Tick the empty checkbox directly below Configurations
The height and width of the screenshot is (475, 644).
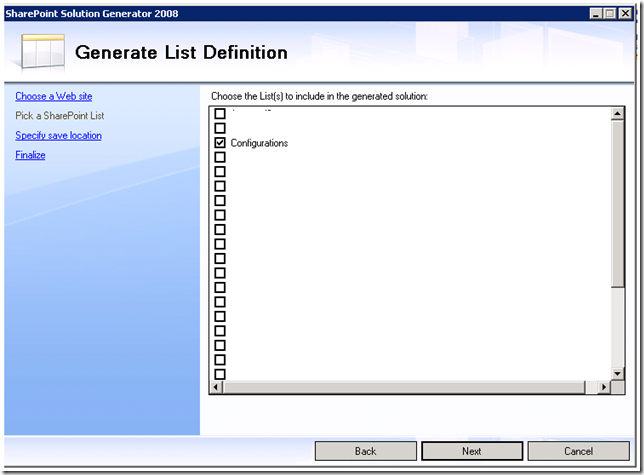[220, 157]
